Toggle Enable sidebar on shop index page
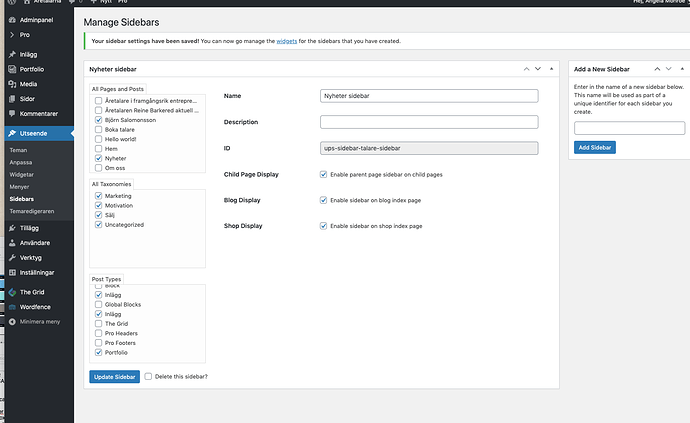 [x=323, y=226]
